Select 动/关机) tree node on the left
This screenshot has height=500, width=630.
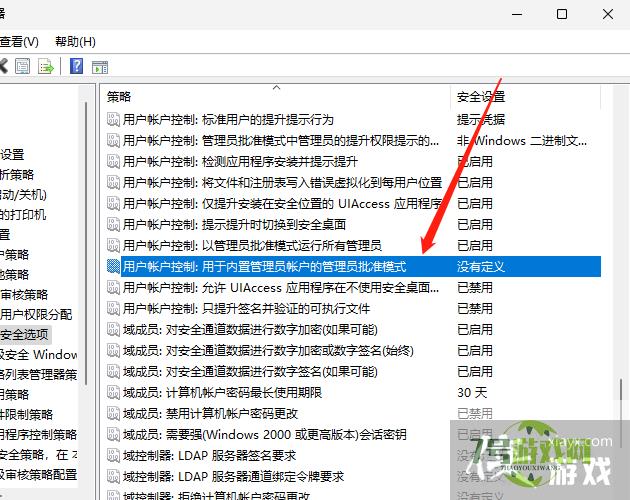(23, 195)
